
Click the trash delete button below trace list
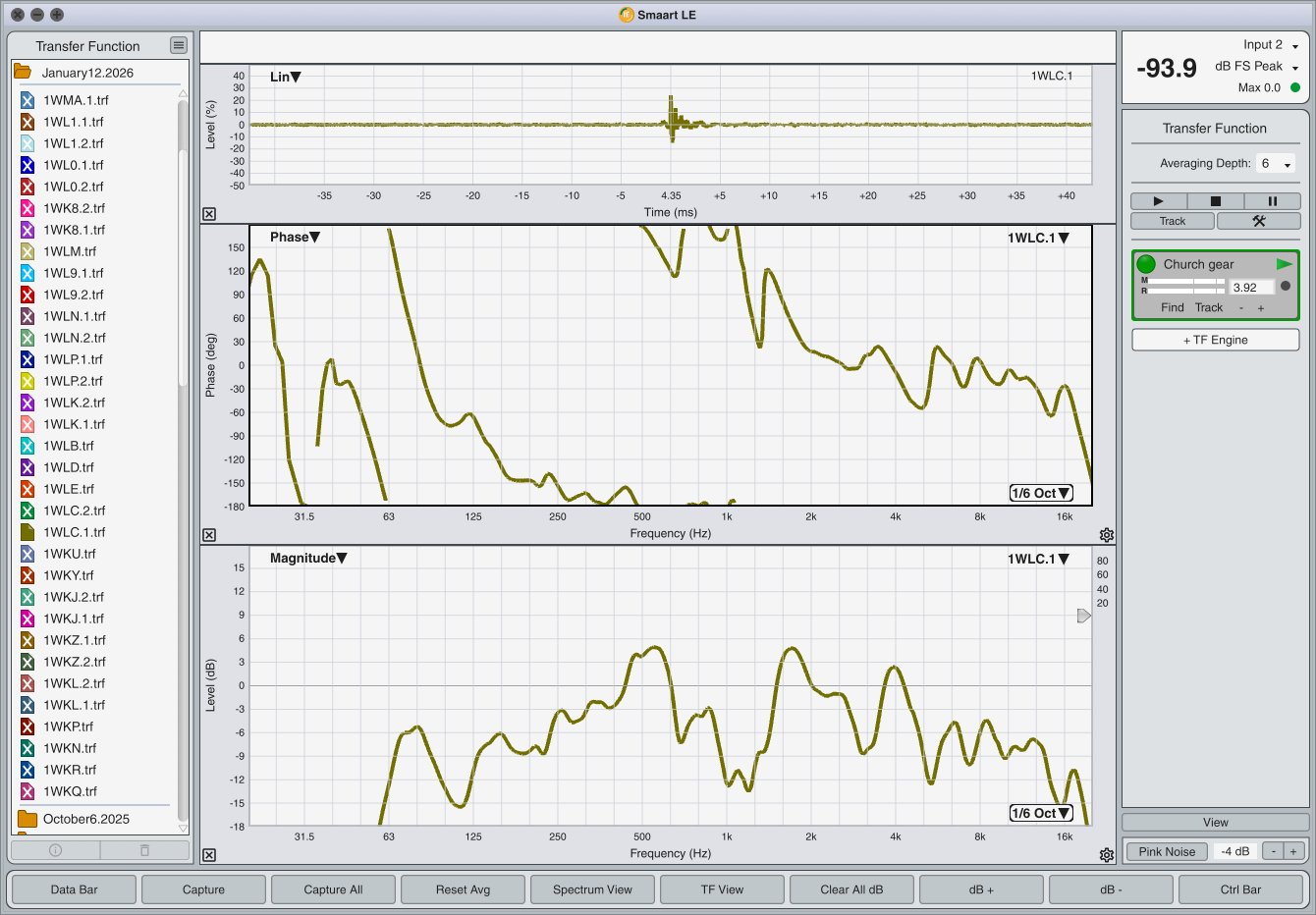(x=144, y=850)
